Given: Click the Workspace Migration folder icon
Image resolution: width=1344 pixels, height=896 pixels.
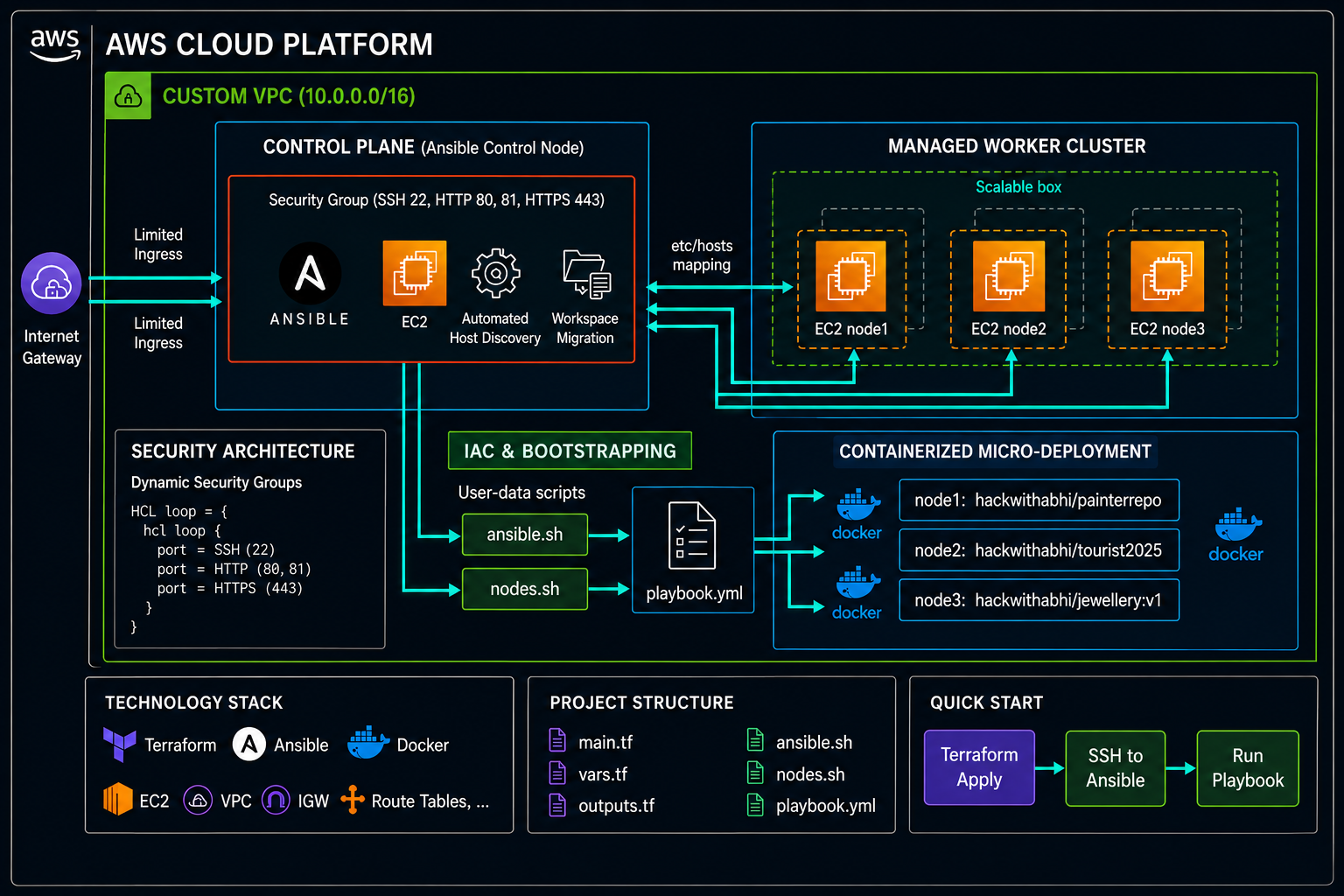Looking at the screenshot, I should (586, 275).
